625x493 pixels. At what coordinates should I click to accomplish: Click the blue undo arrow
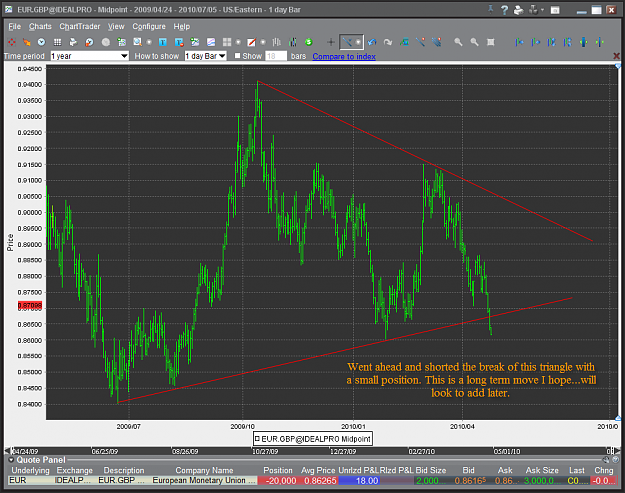[372, 42]
